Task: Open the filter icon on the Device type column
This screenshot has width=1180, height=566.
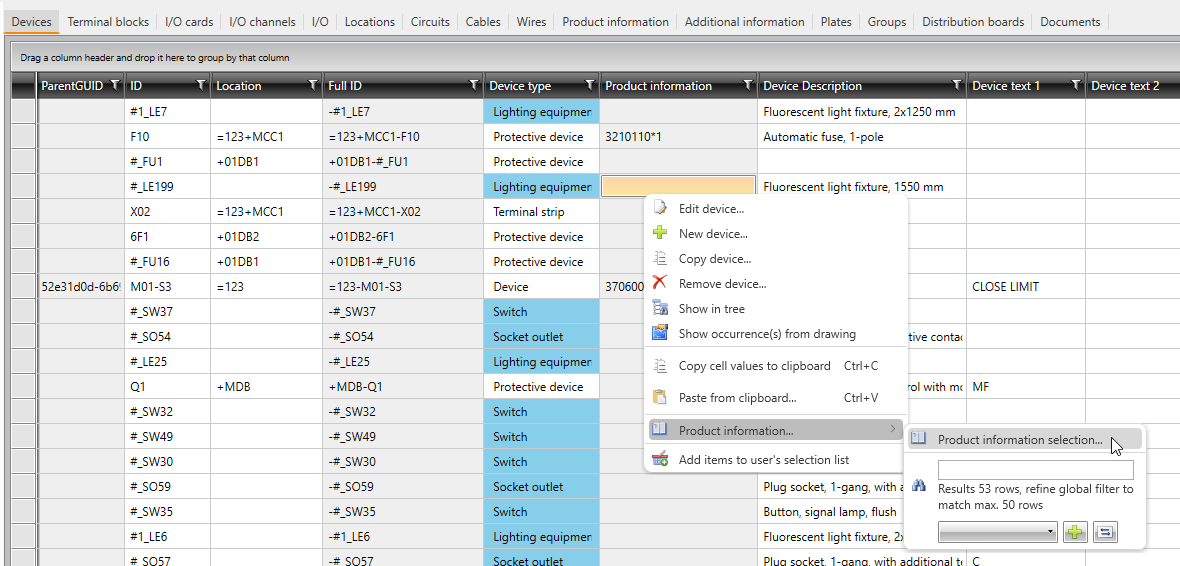Action: coord(589,85)
